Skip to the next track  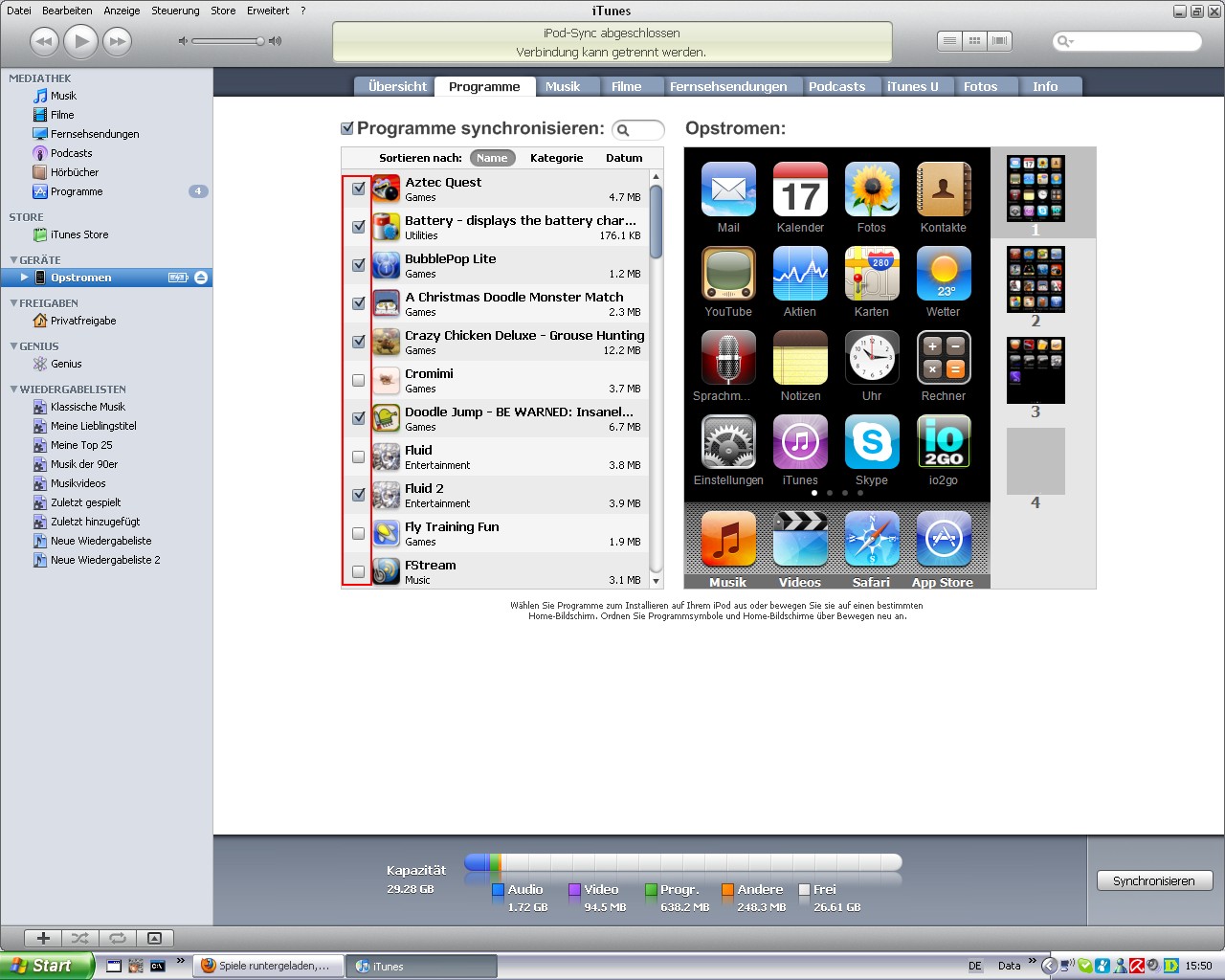118,41
